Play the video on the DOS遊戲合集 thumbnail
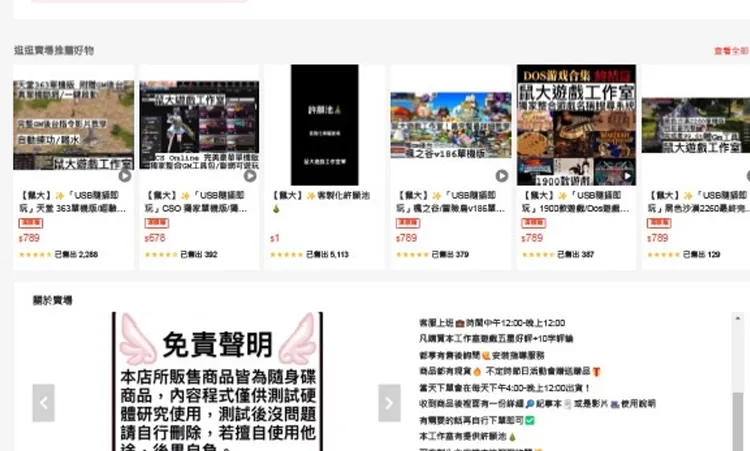The height and width of the screenshot is (451, 750). [x=627, y=176]
